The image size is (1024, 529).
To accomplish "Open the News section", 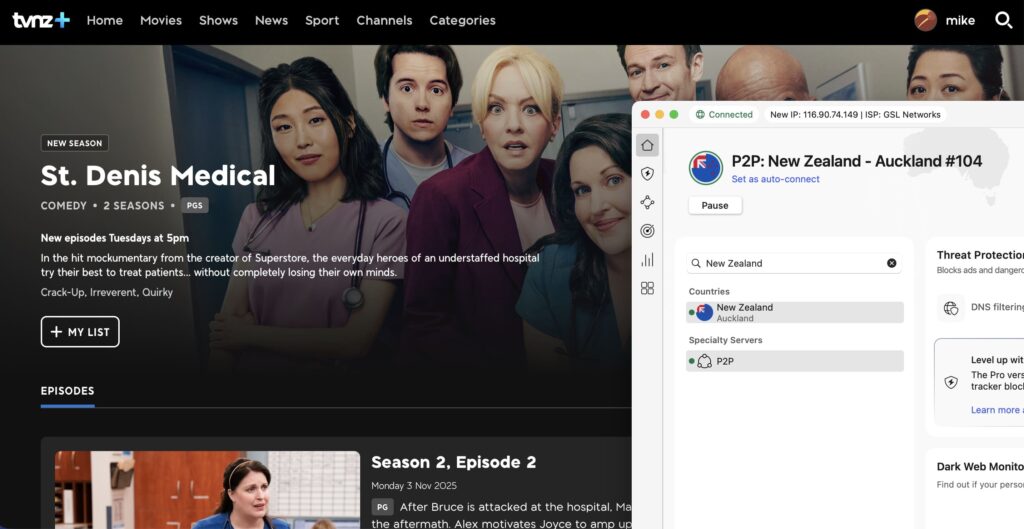I will click(272, 20).
